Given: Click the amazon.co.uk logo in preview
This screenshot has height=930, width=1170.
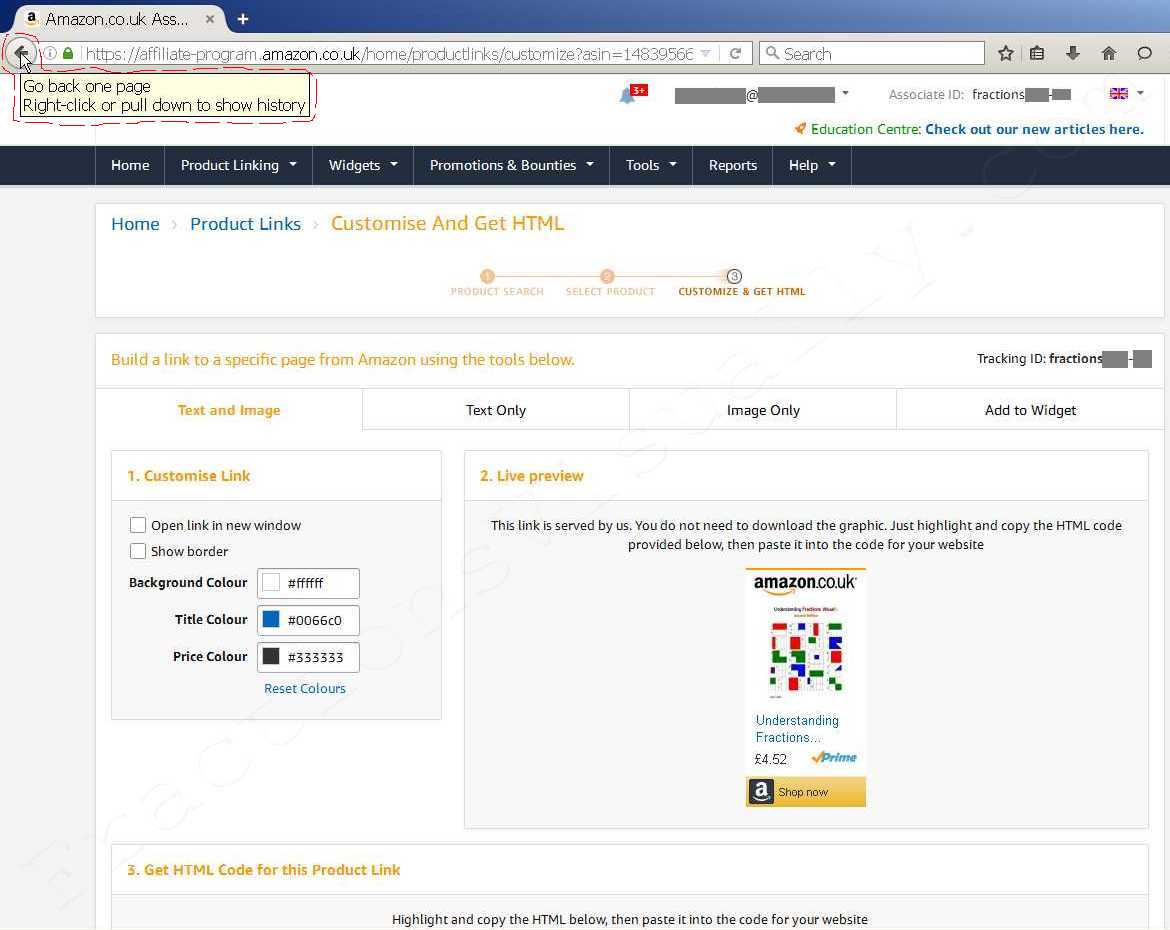Looking at the screenshot, I should click(x=805, y=584).
